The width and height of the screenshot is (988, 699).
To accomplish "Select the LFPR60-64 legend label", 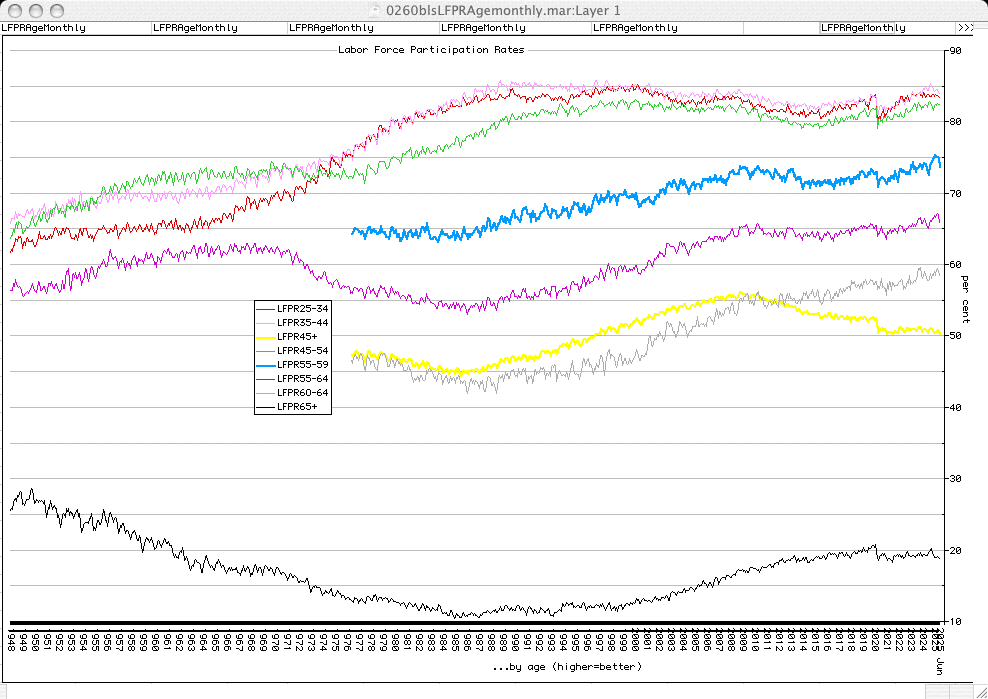I will coord(303,393).
